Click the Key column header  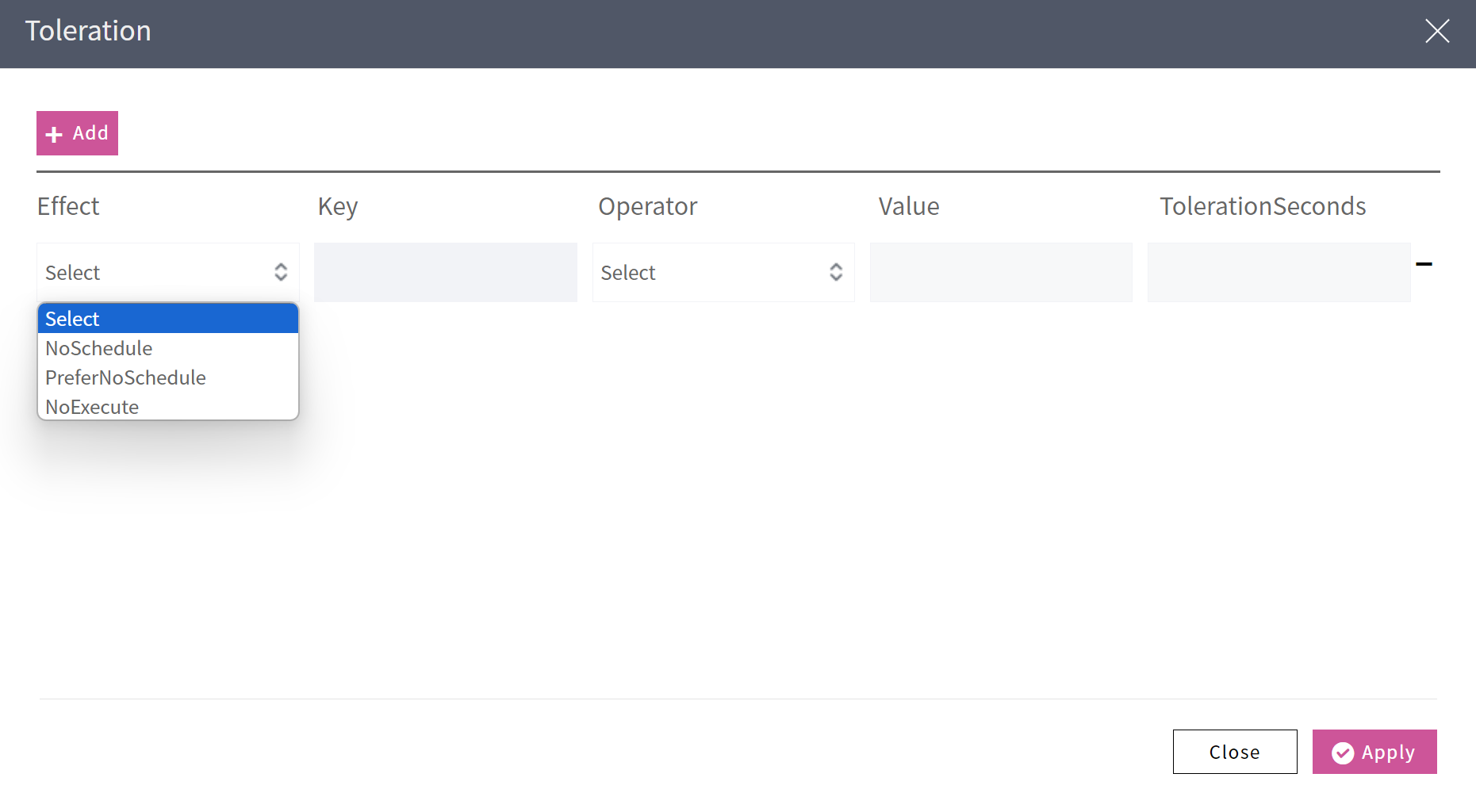(x=338, y=206)
